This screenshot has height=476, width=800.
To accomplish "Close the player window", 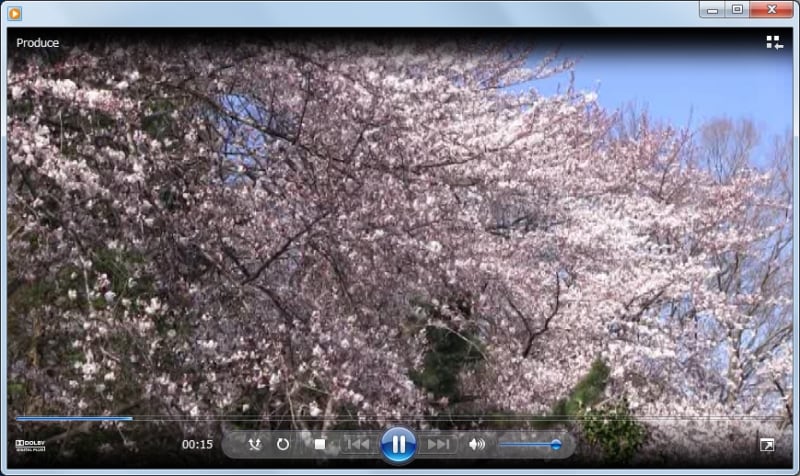I will (771, 10).
